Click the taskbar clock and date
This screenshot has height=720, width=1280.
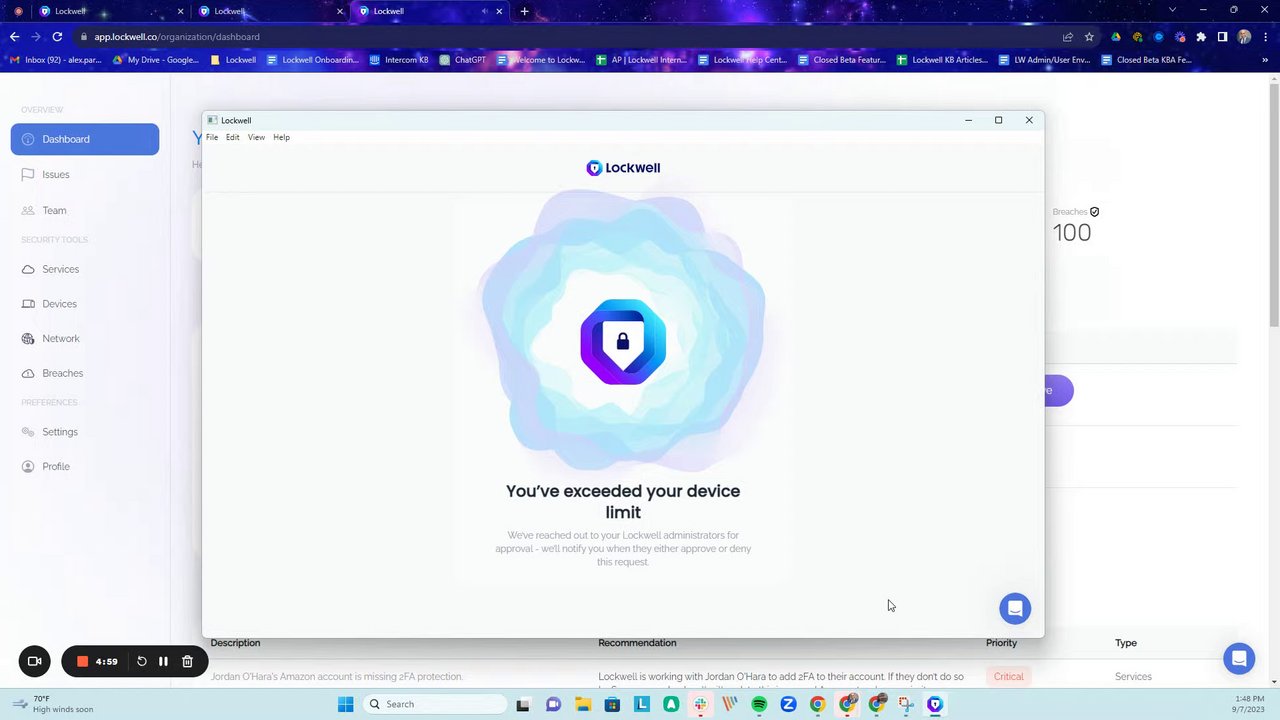click(x=1249, y=704)
